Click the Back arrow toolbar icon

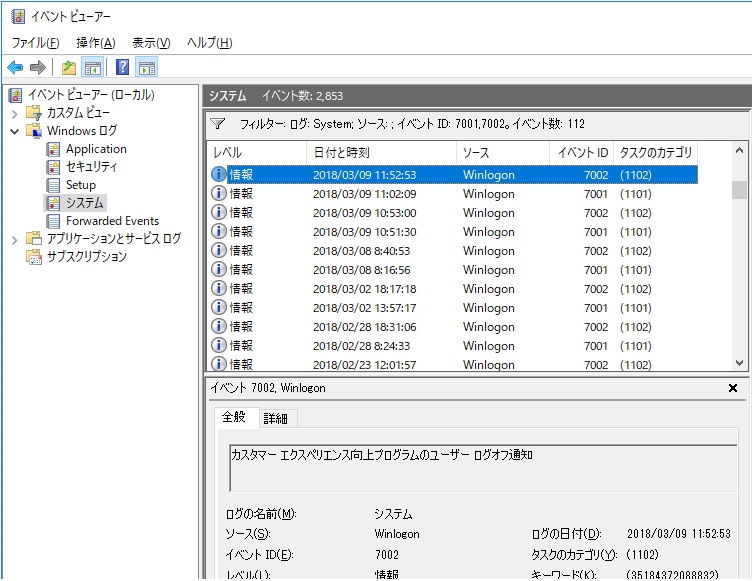(15, 67)
